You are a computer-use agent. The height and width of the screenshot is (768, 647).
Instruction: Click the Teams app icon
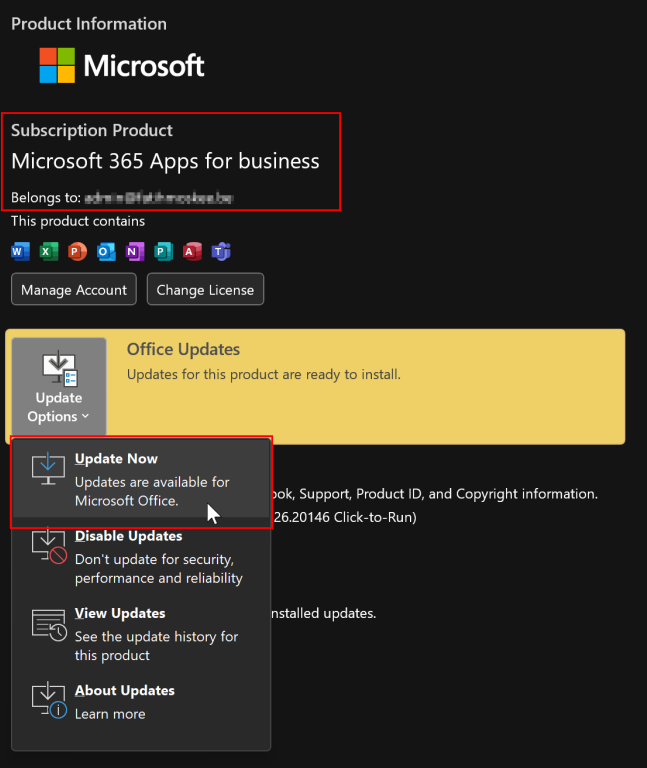221,251
